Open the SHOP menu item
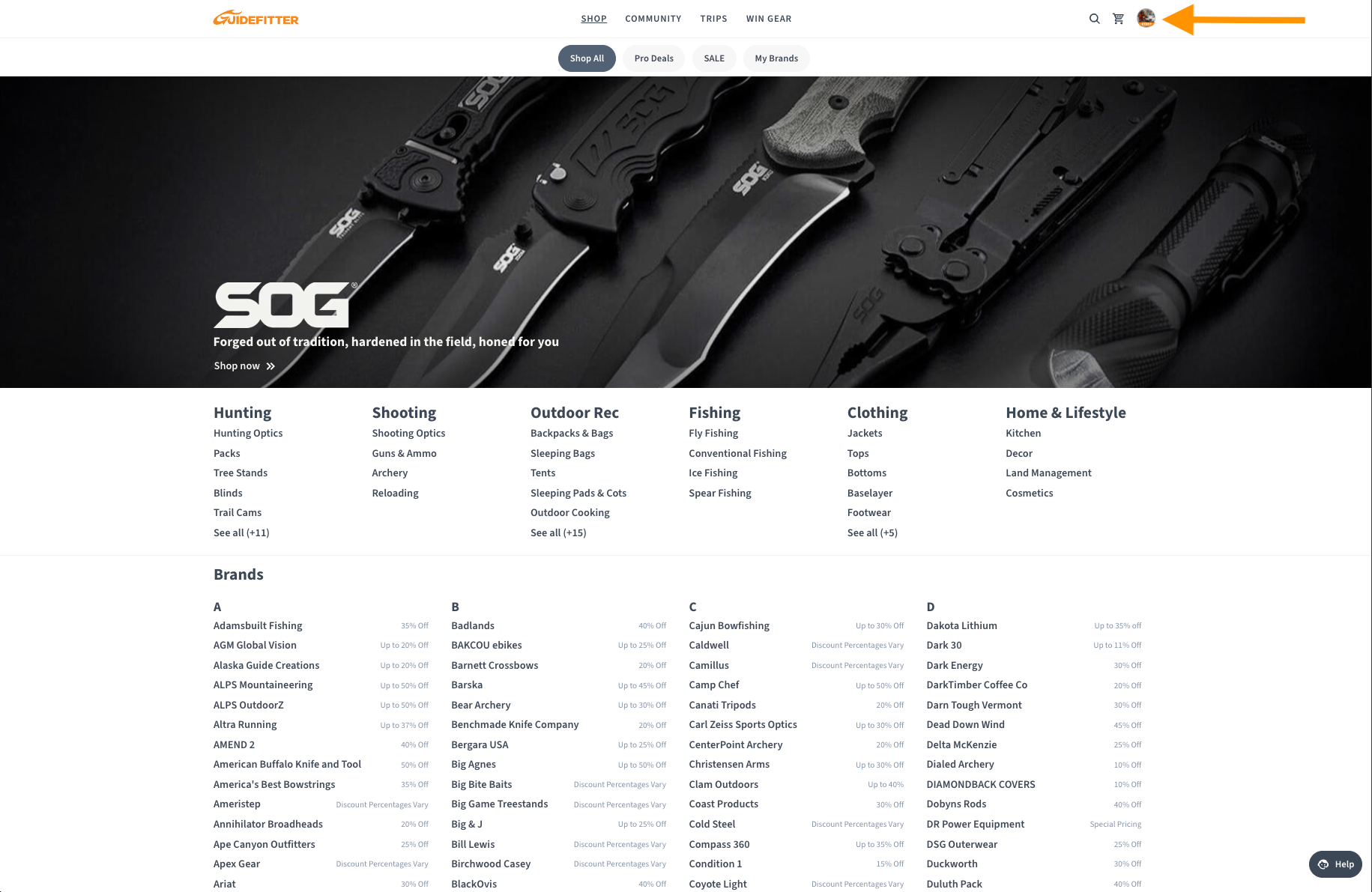Viewport: 1372px width, 892px height. click(x=593, y=19)
